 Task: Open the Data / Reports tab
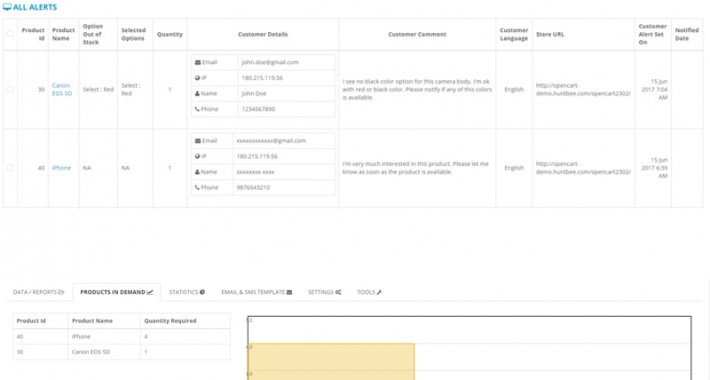tap(38, 292)
